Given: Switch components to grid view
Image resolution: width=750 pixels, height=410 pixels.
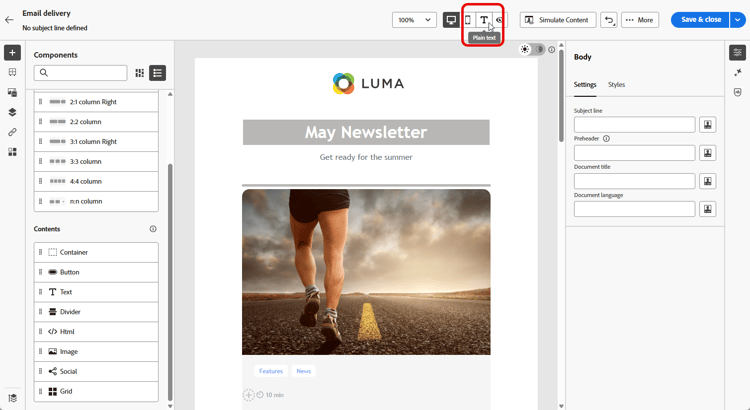Looking at the screenshot, I should (140, 73).
